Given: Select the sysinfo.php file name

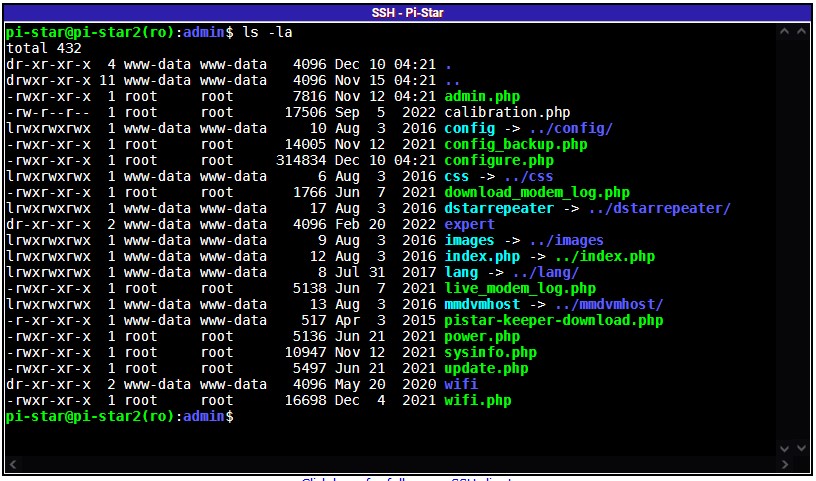Looking at the screenshot, I should coord(490,353).
